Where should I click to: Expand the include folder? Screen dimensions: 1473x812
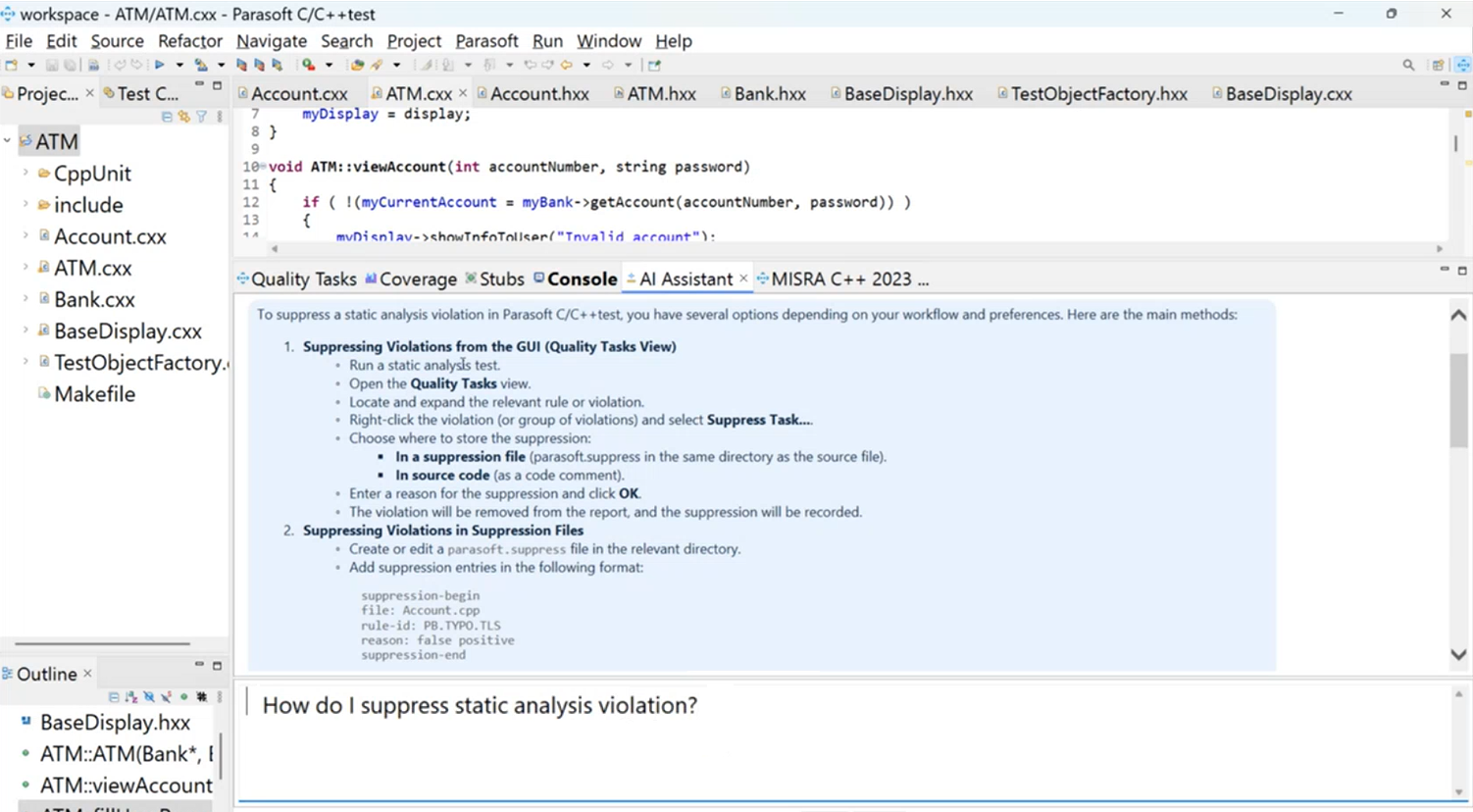point(24,205)
